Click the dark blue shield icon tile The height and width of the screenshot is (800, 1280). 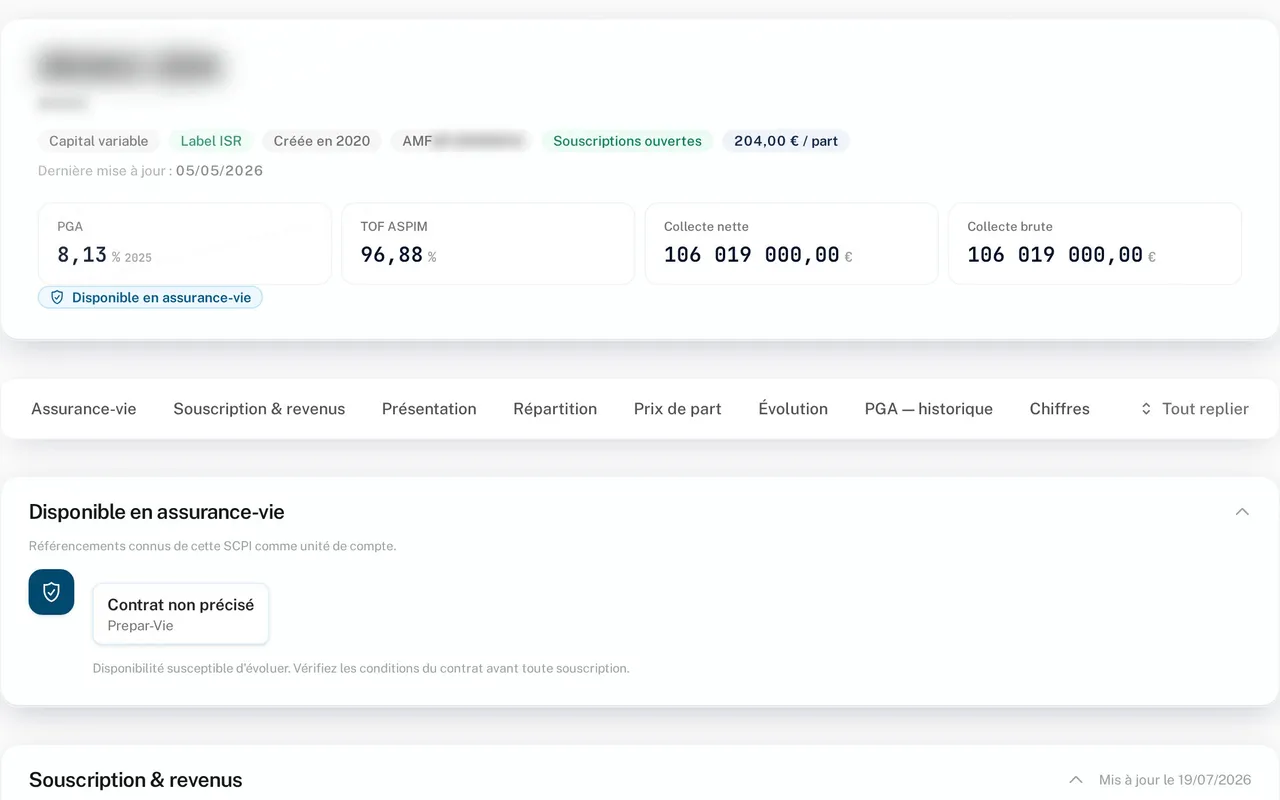[x=51, y=592]
